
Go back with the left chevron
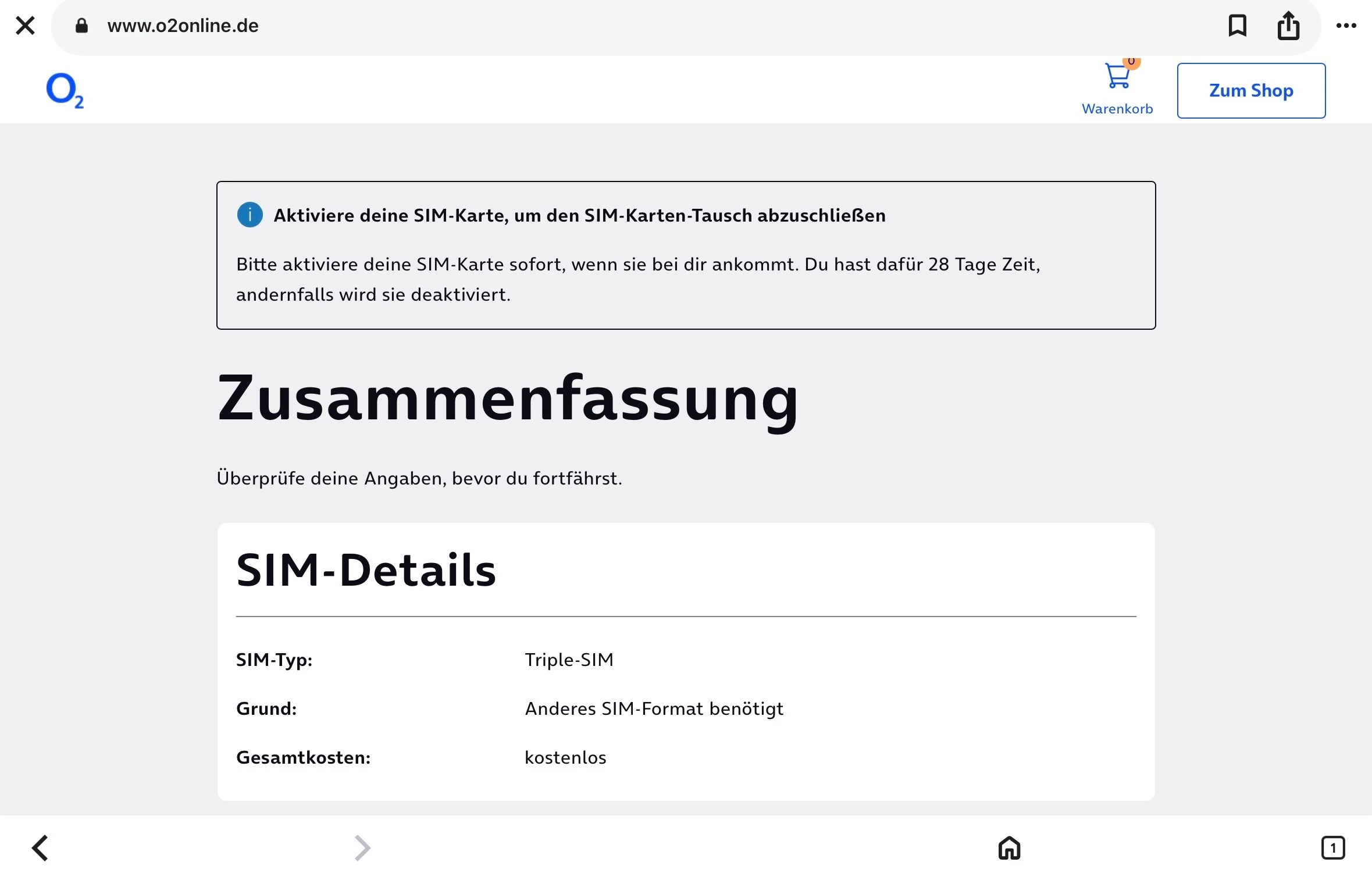(x=40, y=848)
